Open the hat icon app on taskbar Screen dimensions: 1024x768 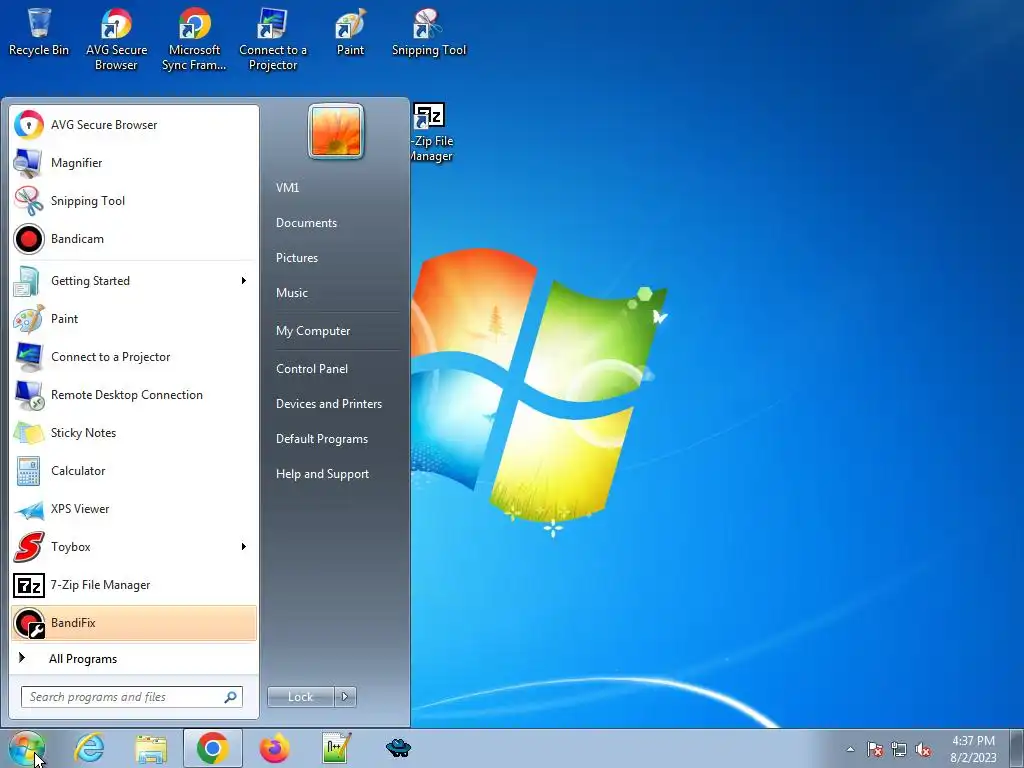[x=398, y=748]
